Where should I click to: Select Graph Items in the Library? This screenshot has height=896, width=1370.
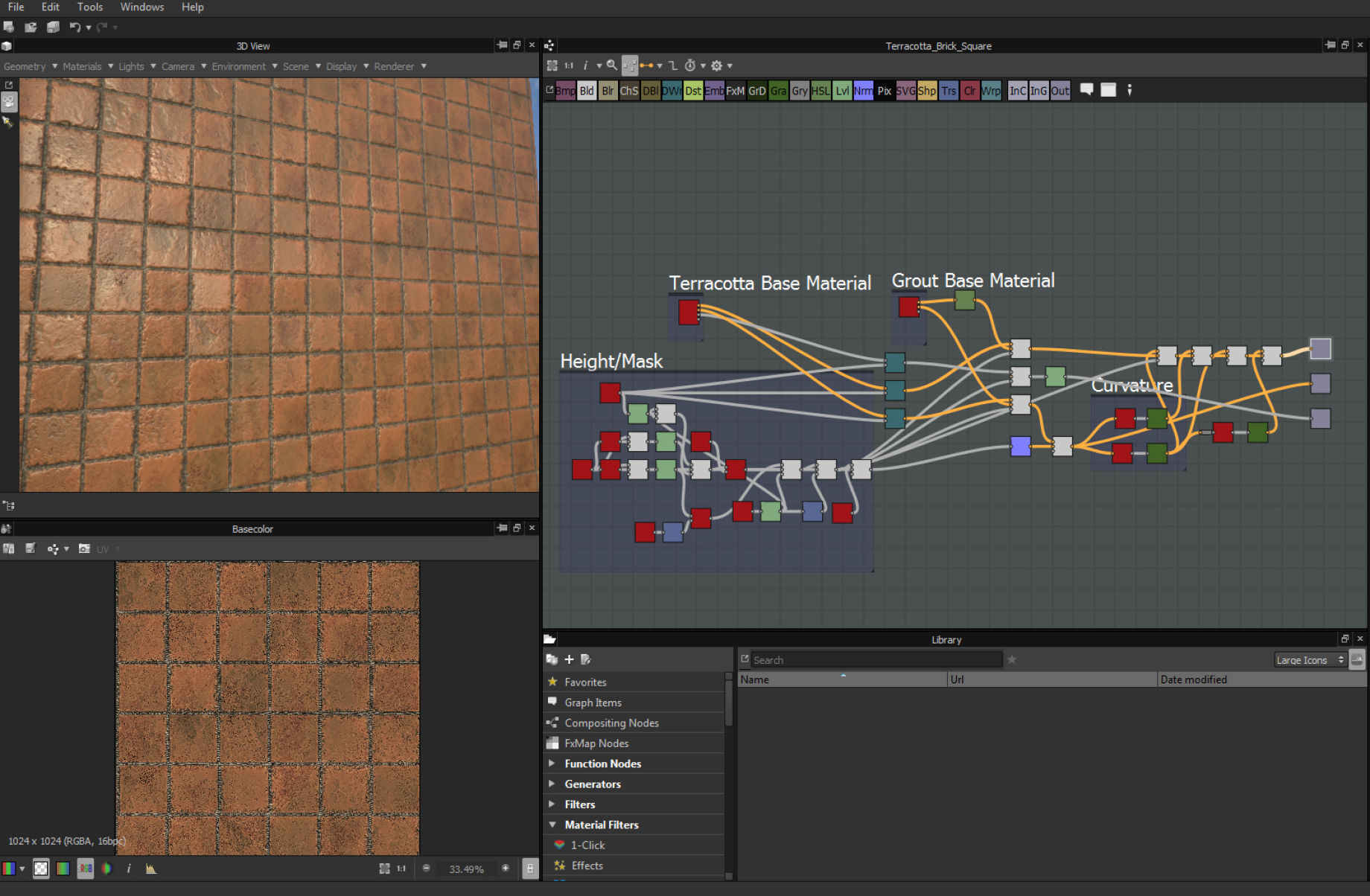tap(634, 703)
